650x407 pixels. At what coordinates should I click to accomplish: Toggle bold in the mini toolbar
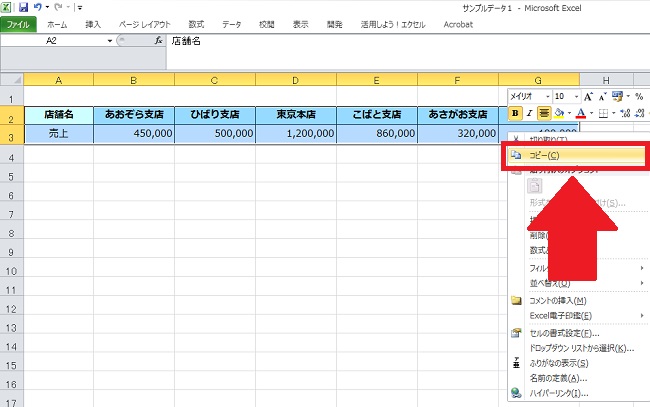pos(515,114)
